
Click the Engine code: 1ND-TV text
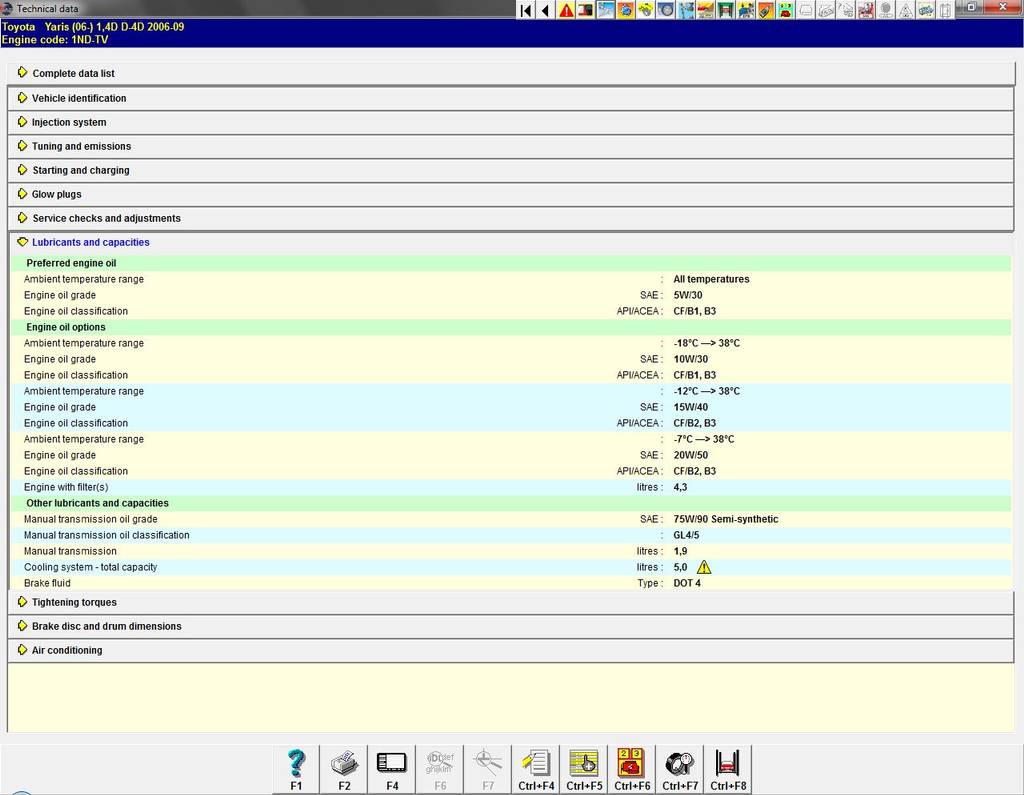55,40
